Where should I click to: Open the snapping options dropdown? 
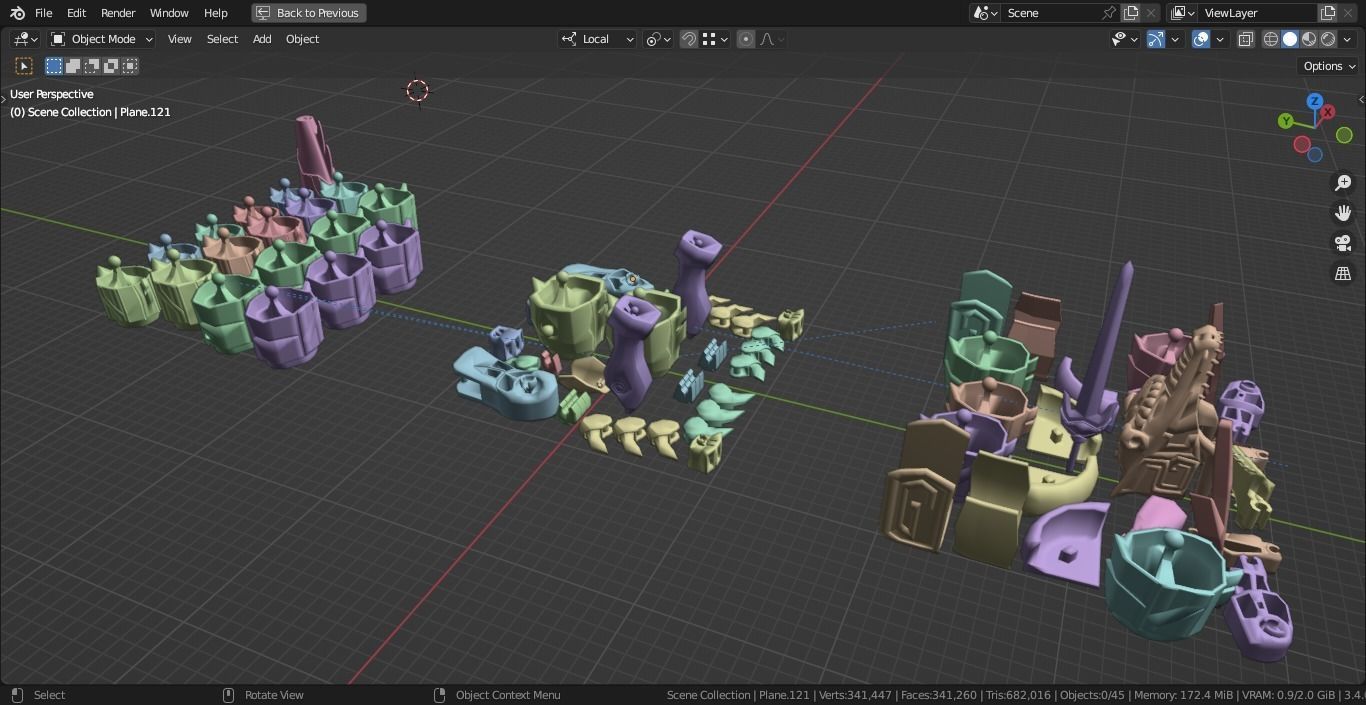(x=715, y=39)
